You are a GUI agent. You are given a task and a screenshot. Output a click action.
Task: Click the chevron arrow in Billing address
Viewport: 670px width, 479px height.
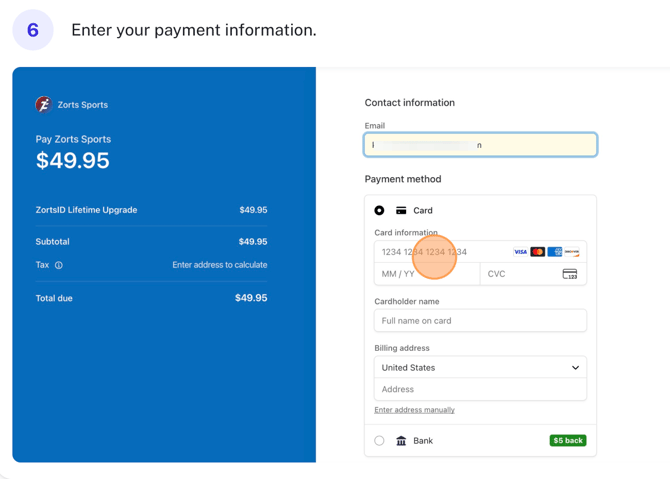click(x=575, y=367)
